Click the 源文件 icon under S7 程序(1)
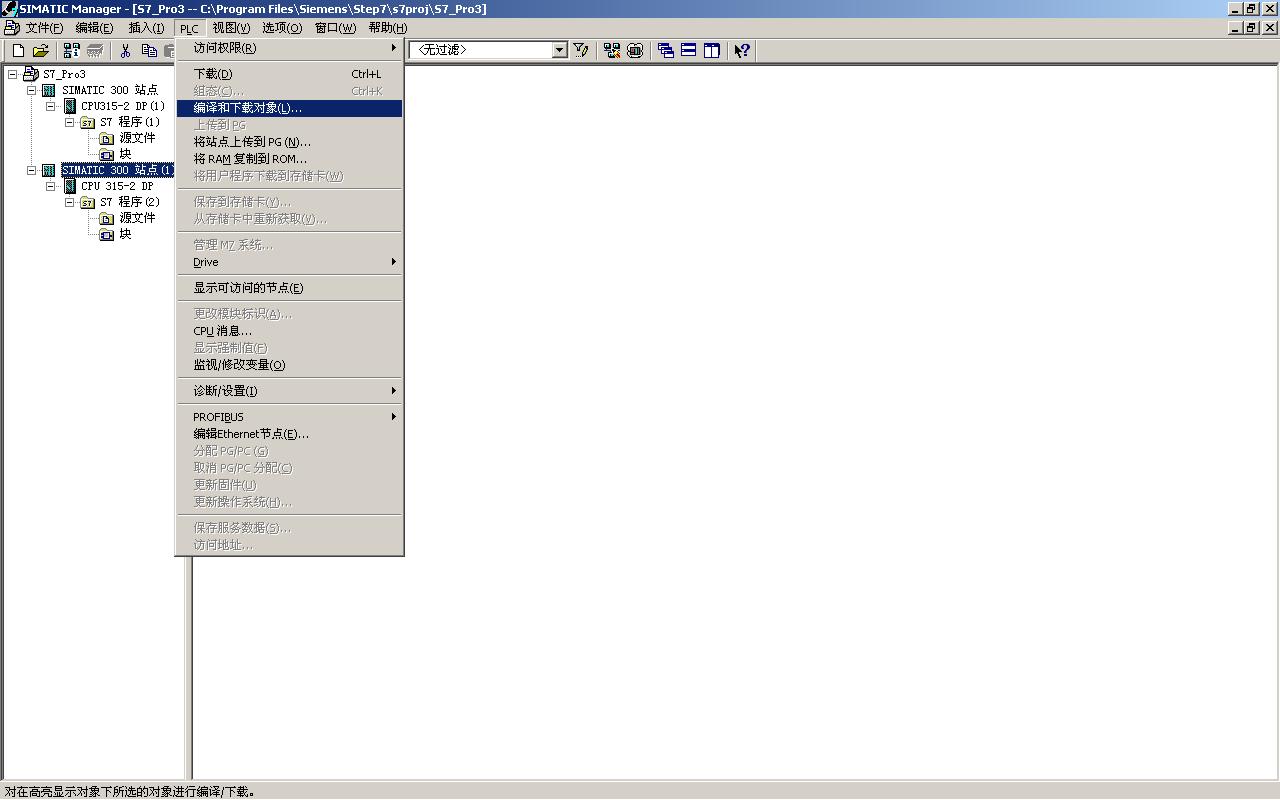This screenshot has width=1280, height=800. pyautogui.click(x=107, y=138)
